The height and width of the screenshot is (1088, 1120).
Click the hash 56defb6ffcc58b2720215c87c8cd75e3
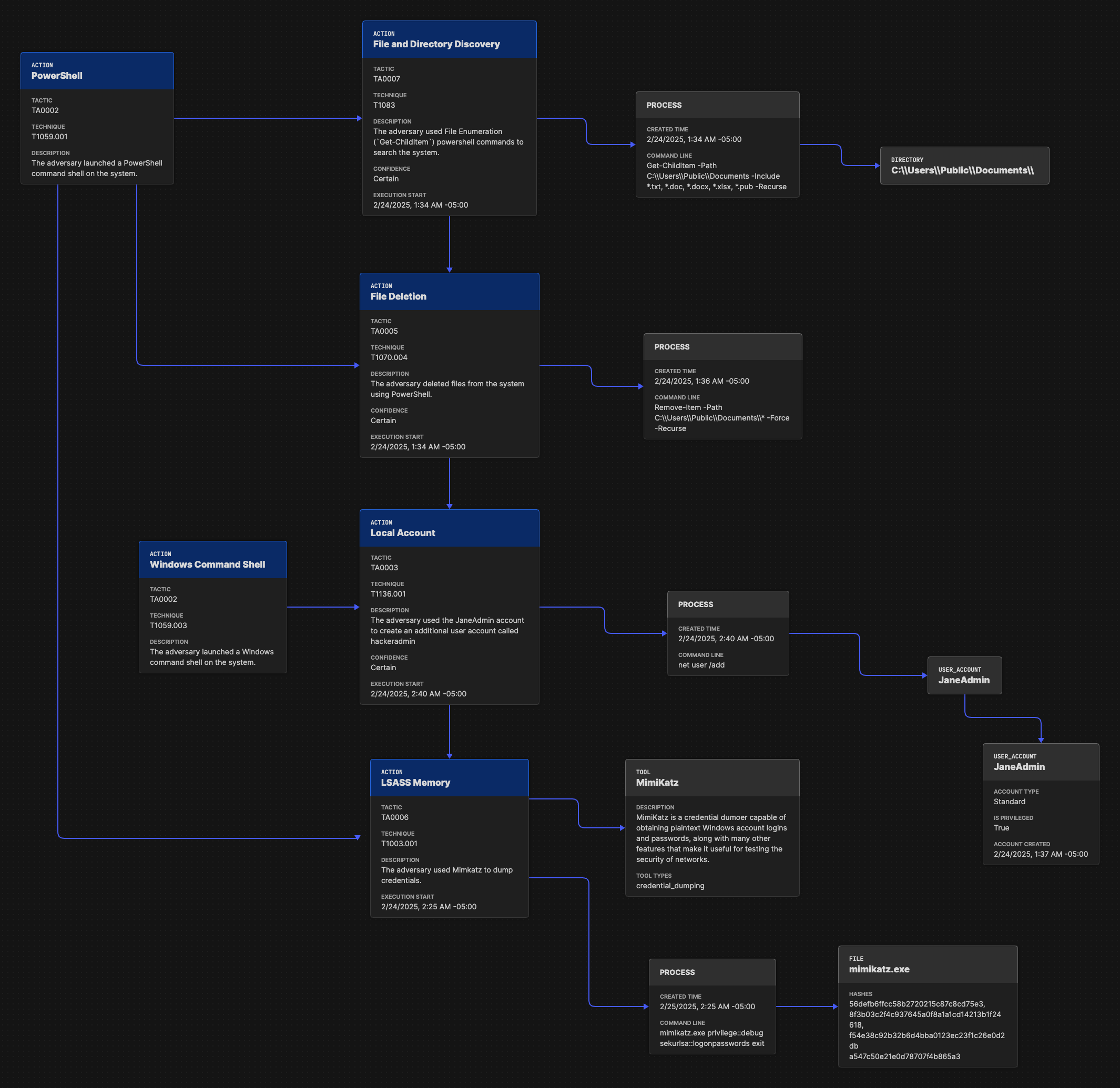tap(917, 1004)
